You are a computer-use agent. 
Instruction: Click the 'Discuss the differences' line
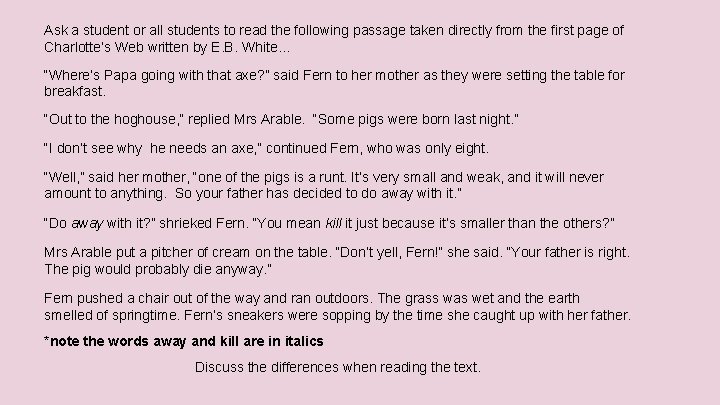click(338, 367)
